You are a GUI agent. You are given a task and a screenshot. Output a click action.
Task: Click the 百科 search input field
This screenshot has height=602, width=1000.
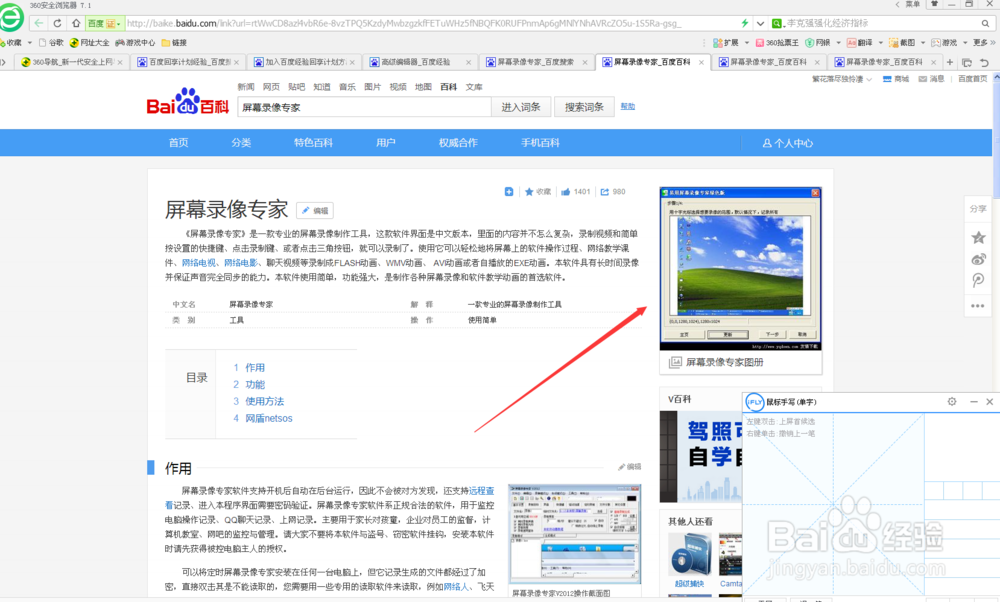[364, 107]
